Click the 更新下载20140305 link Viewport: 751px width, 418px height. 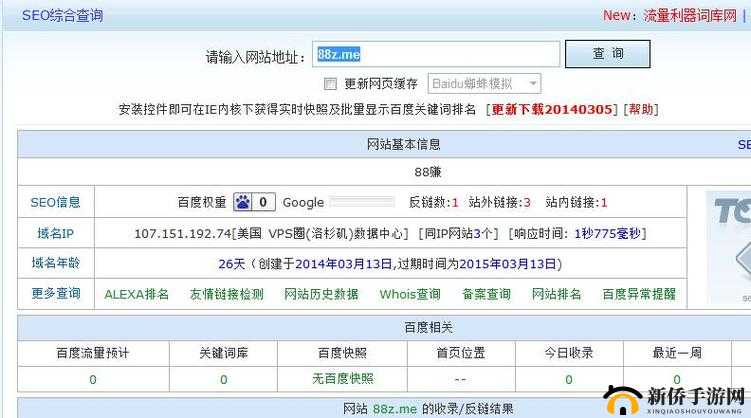click(552, 110)
